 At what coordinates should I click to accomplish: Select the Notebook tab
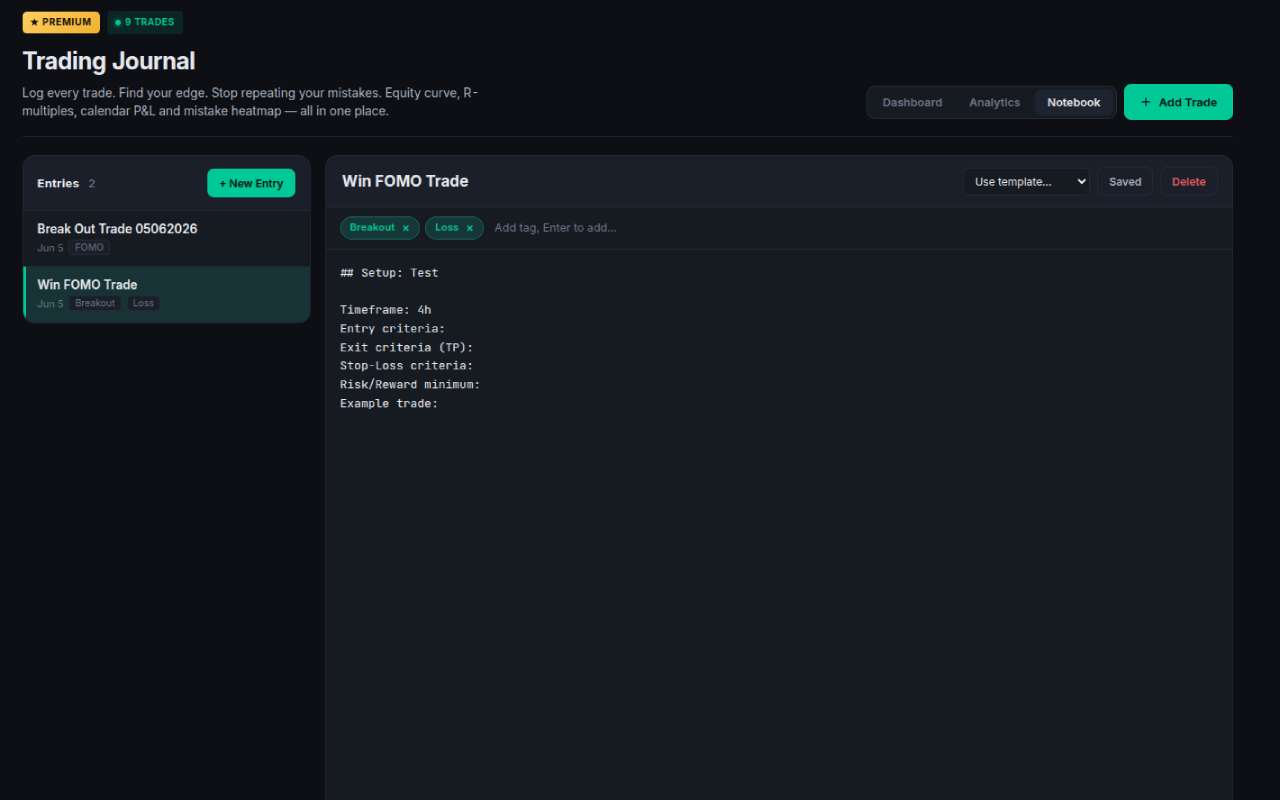[x=1074, y=102]
